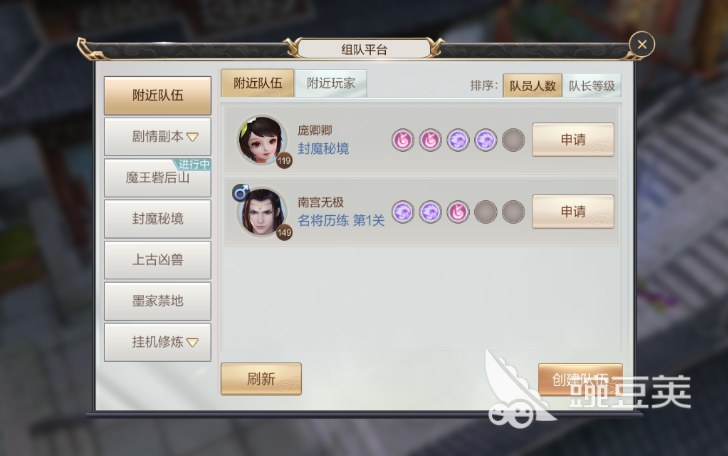Expand the 剧情副本 category
This screenshot has height=456, width=728.
[157, 137]
